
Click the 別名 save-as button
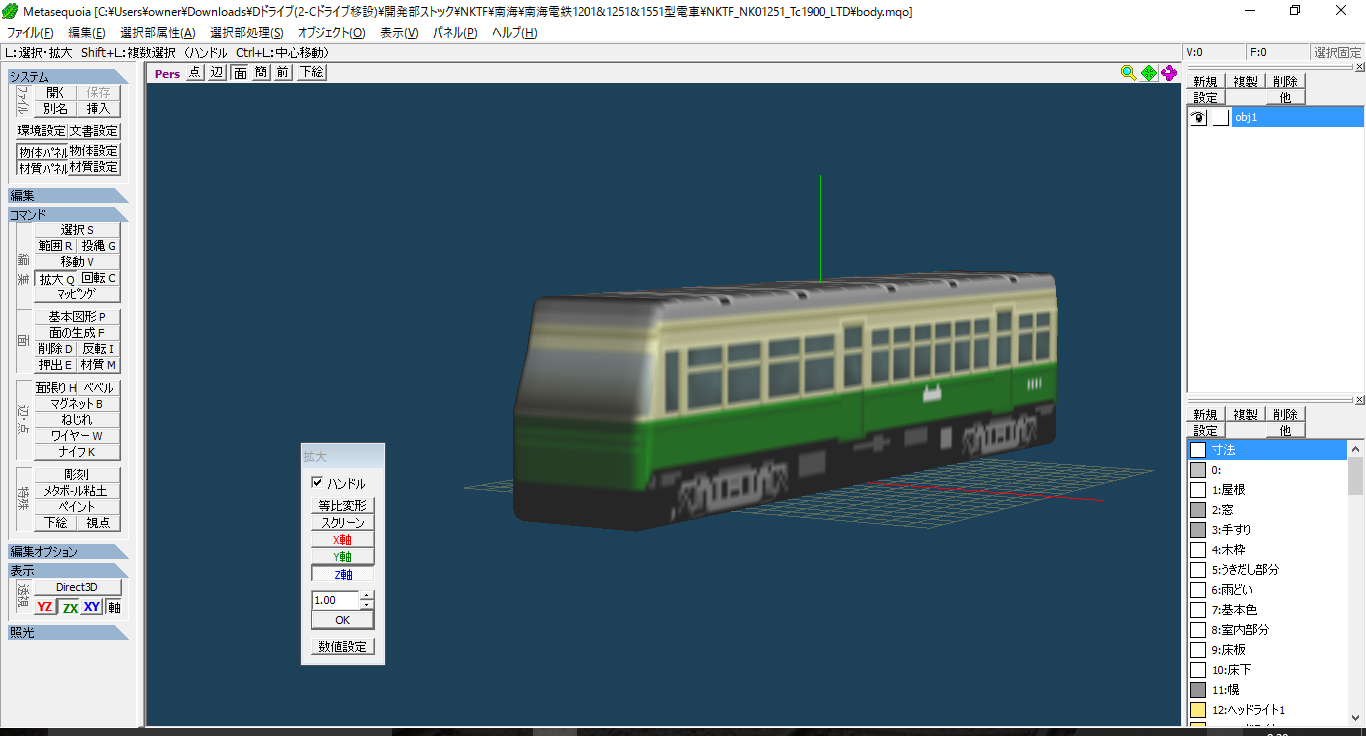point(56,108)
